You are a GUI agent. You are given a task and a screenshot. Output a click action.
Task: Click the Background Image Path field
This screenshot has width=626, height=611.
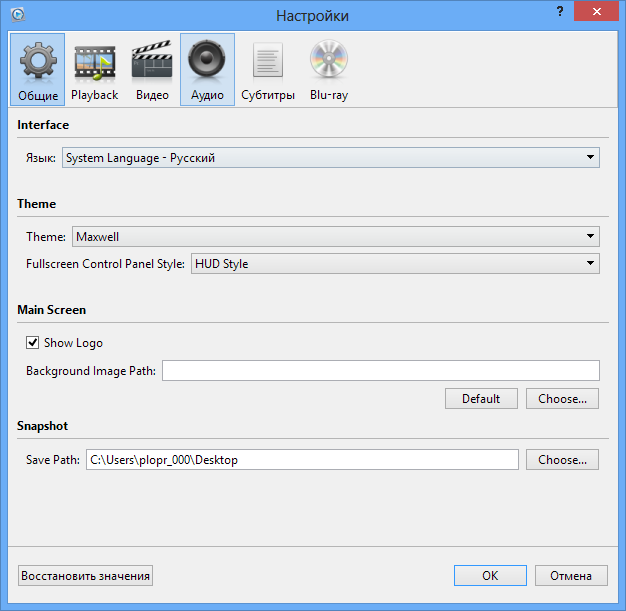(x=381, y=371)
